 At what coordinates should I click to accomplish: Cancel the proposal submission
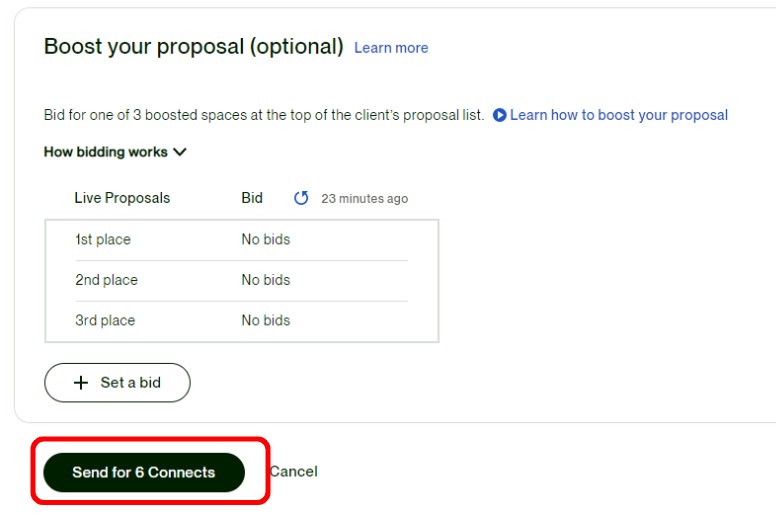293,472
